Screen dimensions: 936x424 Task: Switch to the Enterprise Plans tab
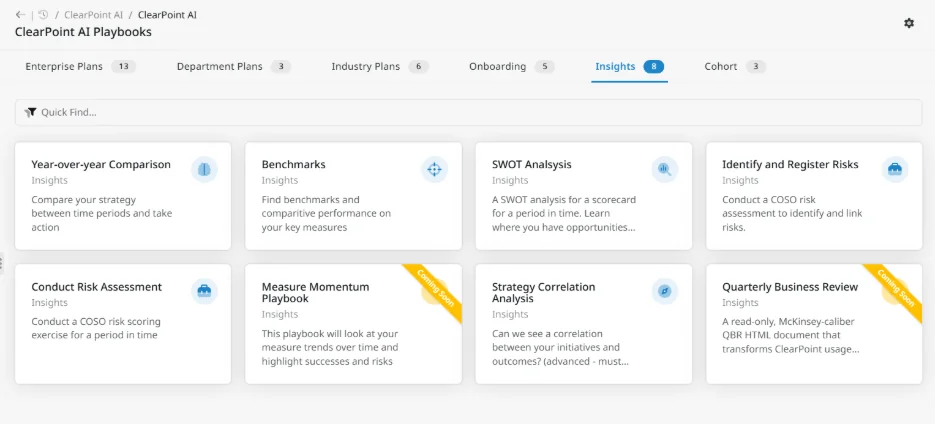(x=81, y=66)
